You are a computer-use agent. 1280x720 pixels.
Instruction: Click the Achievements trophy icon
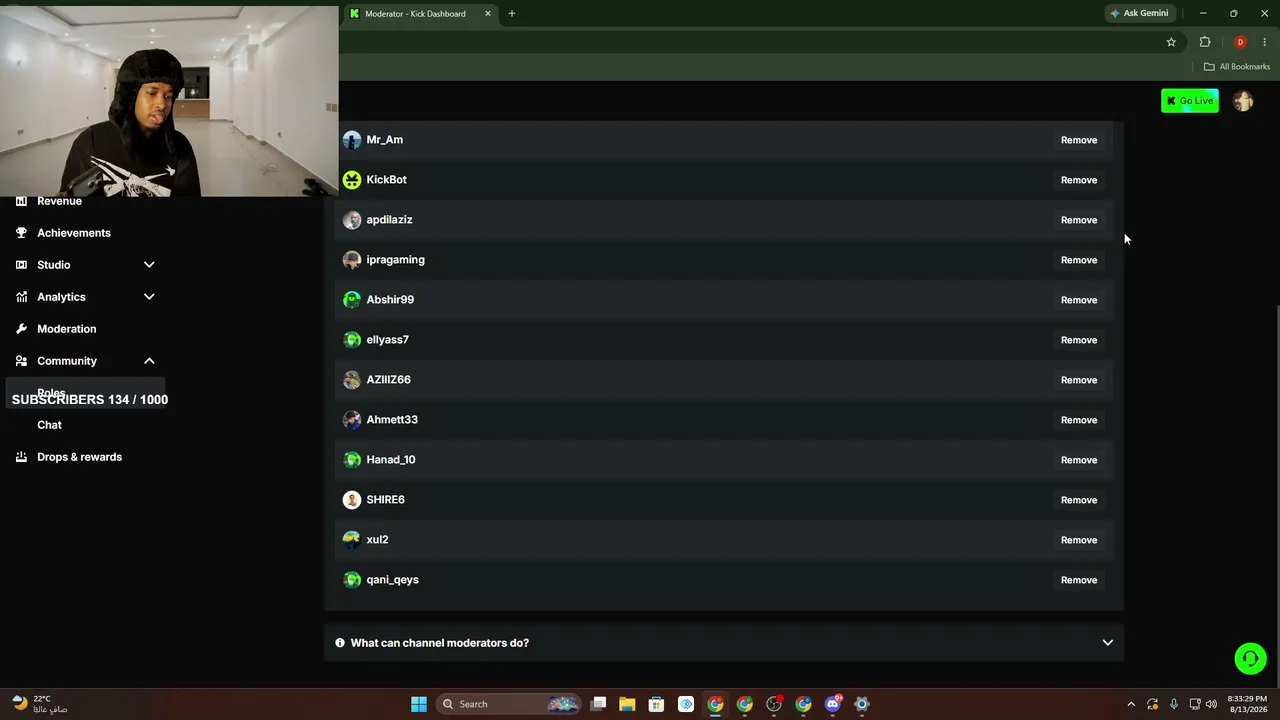pos(21,233)
